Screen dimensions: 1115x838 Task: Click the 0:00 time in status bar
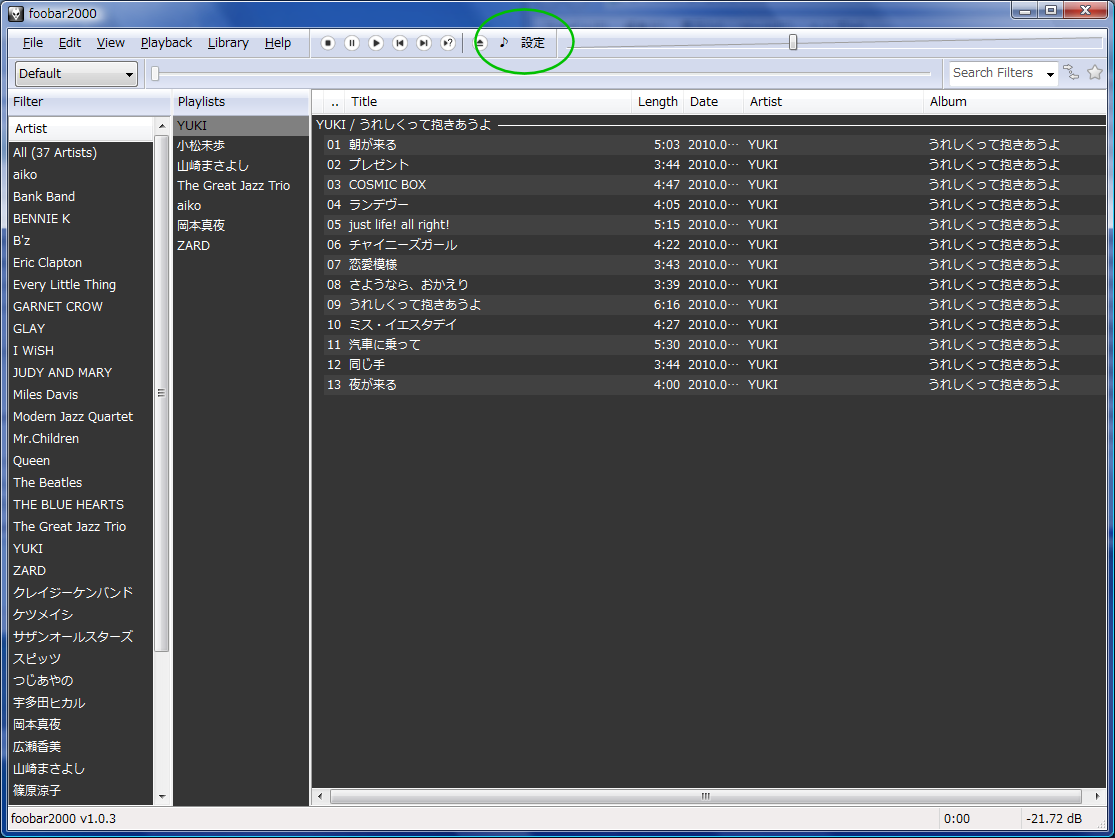pyautogui.click(x=956, y=819)
